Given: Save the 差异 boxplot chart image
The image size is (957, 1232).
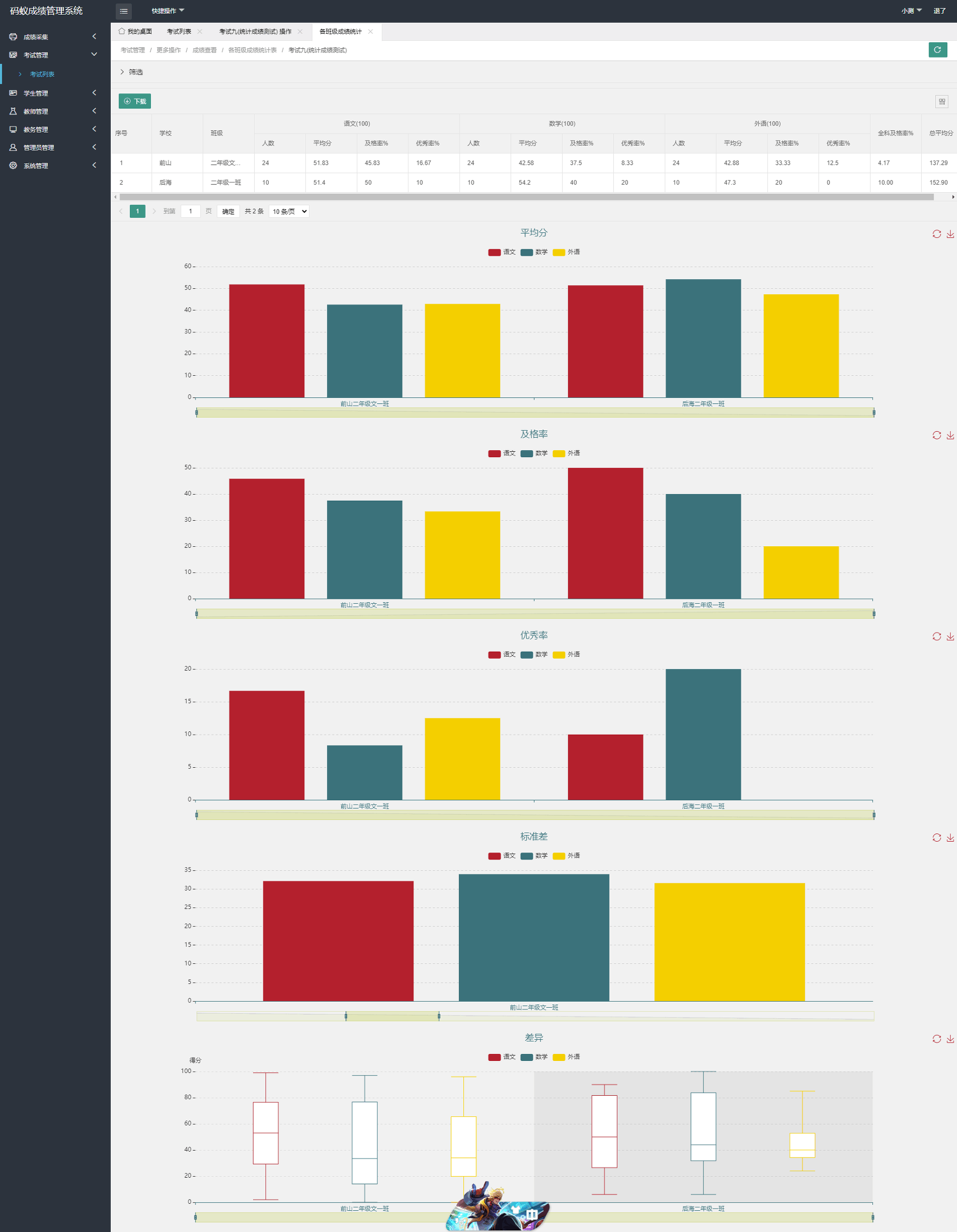Looking at the screenshot, I should click(x=950, y=1039).
